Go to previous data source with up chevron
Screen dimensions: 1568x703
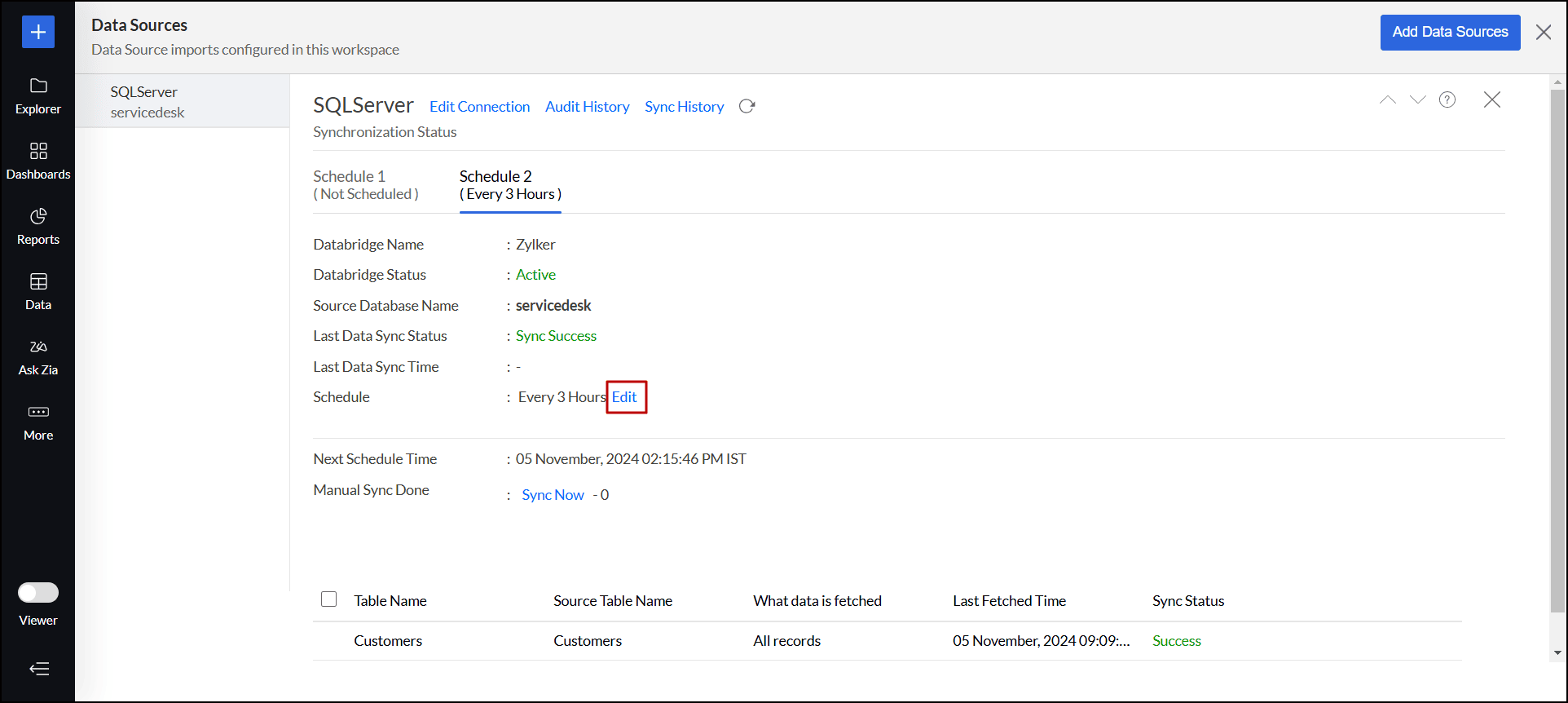[1388, 99]
